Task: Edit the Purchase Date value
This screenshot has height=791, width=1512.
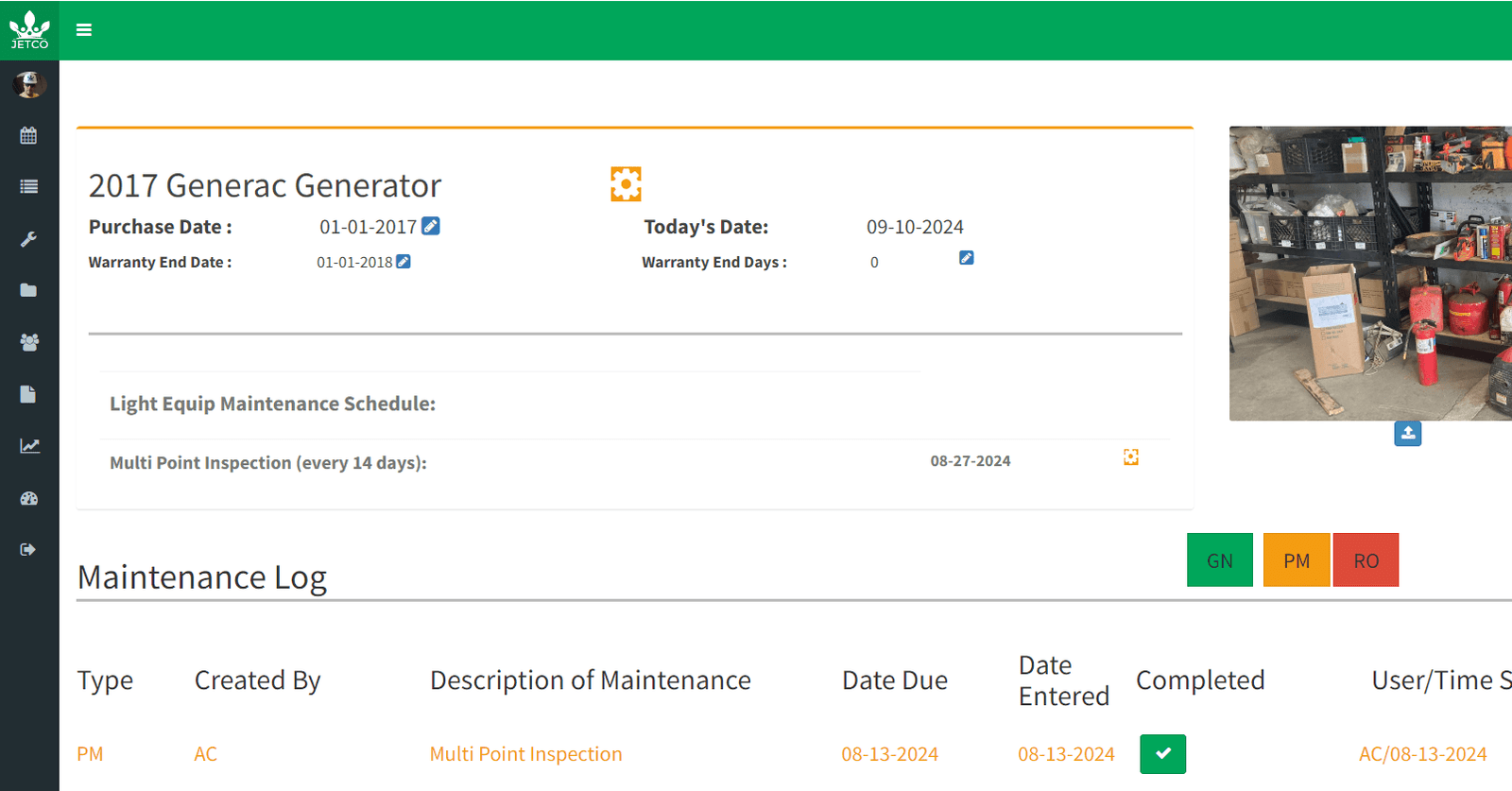Action: point(431,226)
